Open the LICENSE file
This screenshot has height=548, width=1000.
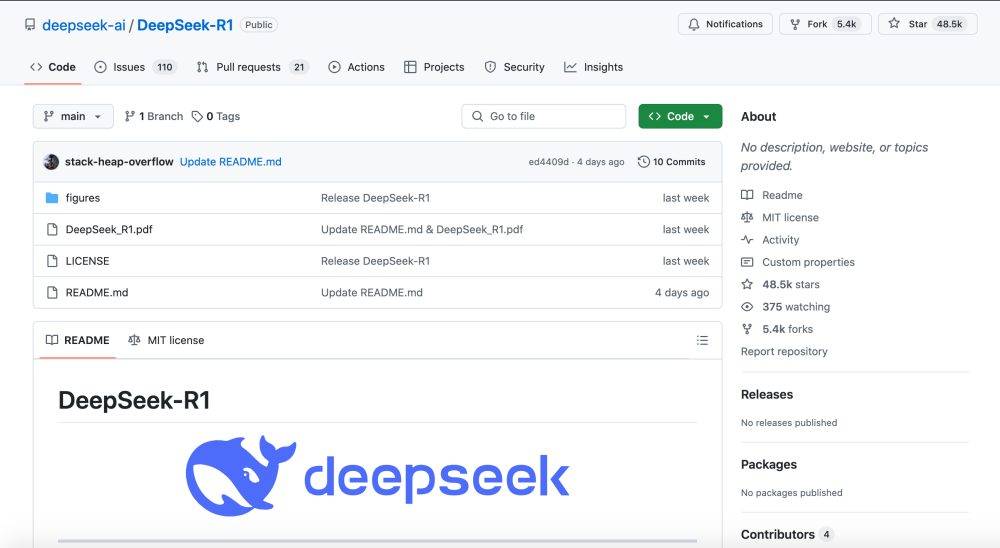87,261
